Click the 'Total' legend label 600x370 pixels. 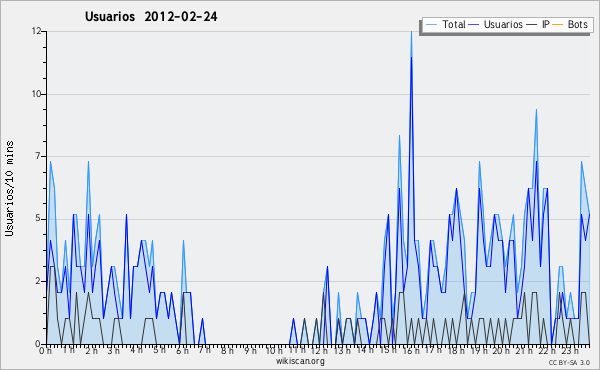[454, 24]
